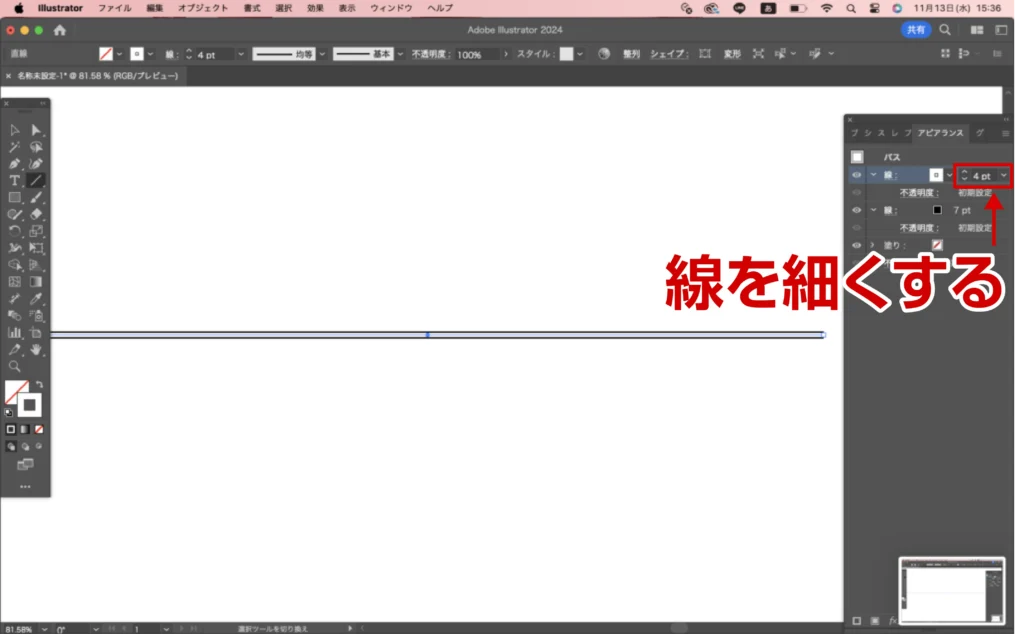Screen dimensions: 1024x634
Task: Select the Type tool in the toolbar
Action: coord(15,181)
